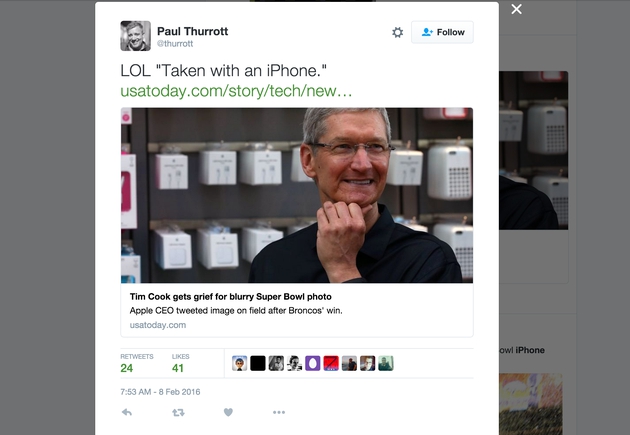Follow Paul Thurrott
The height and width of the screenshot is (435, 630).
coord(442,32)
